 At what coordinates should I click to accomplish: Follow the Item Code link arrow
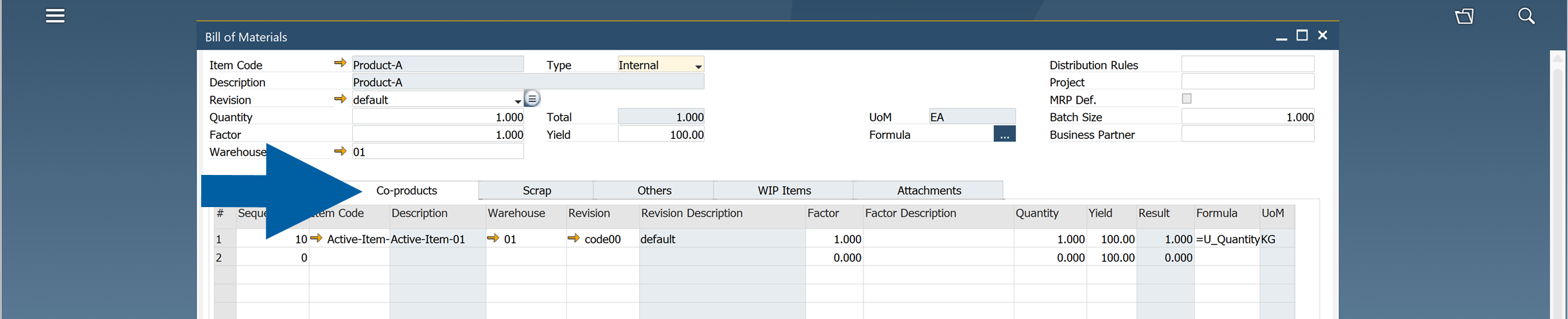340,63
